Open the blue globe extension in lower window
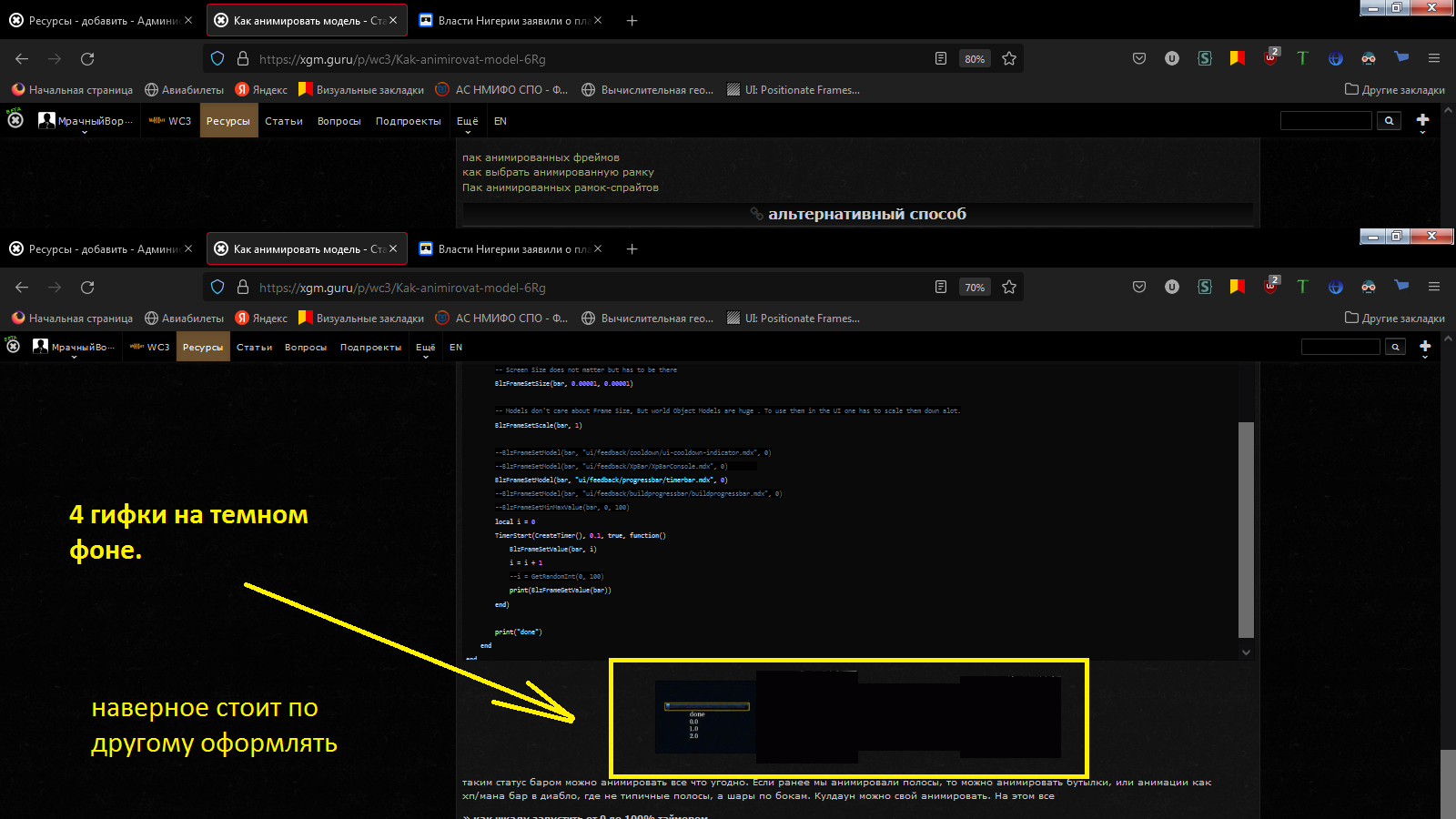This screenshot has width=1456, height=819. tap(1336, 288)
